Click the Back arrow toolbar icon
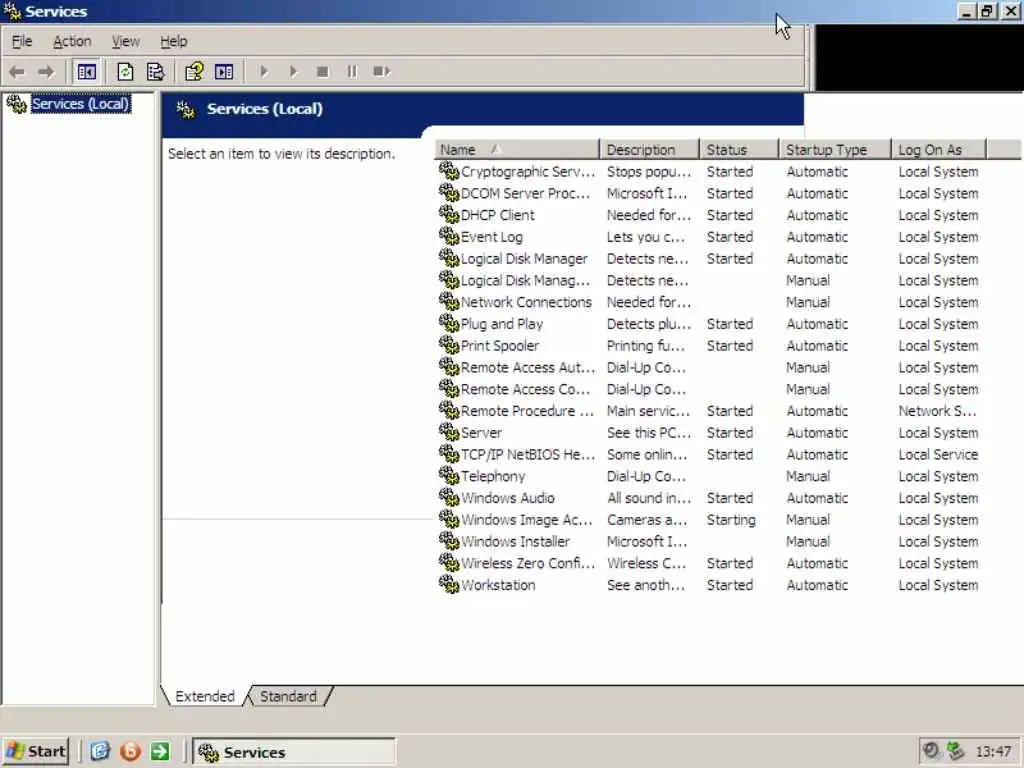The image size is (1024, 768). tap(17, 71)
